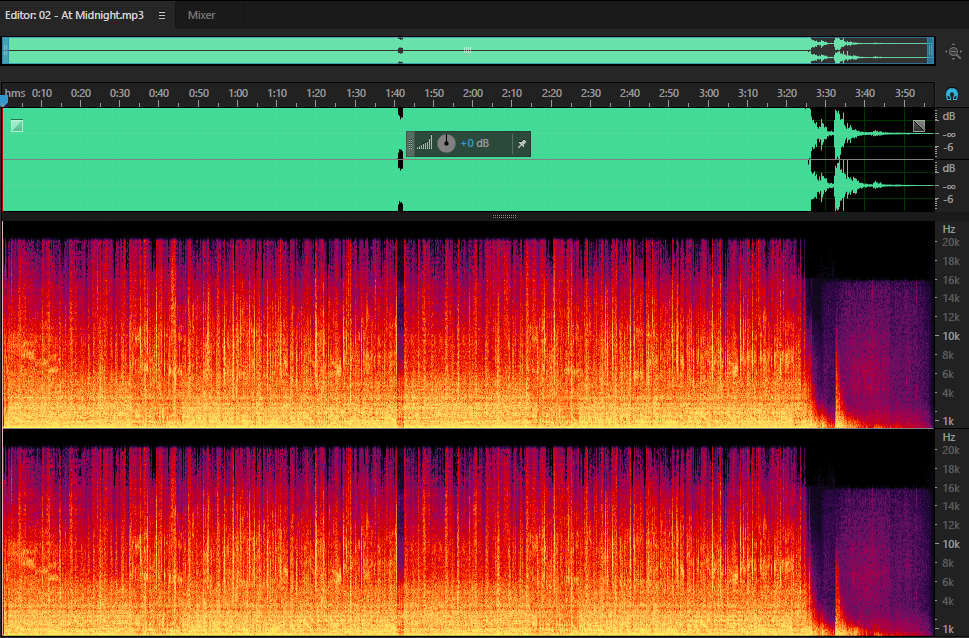Click the 1:40 mark on the ruler
This screenshot has width=969, height=638.
pos(395,93)
